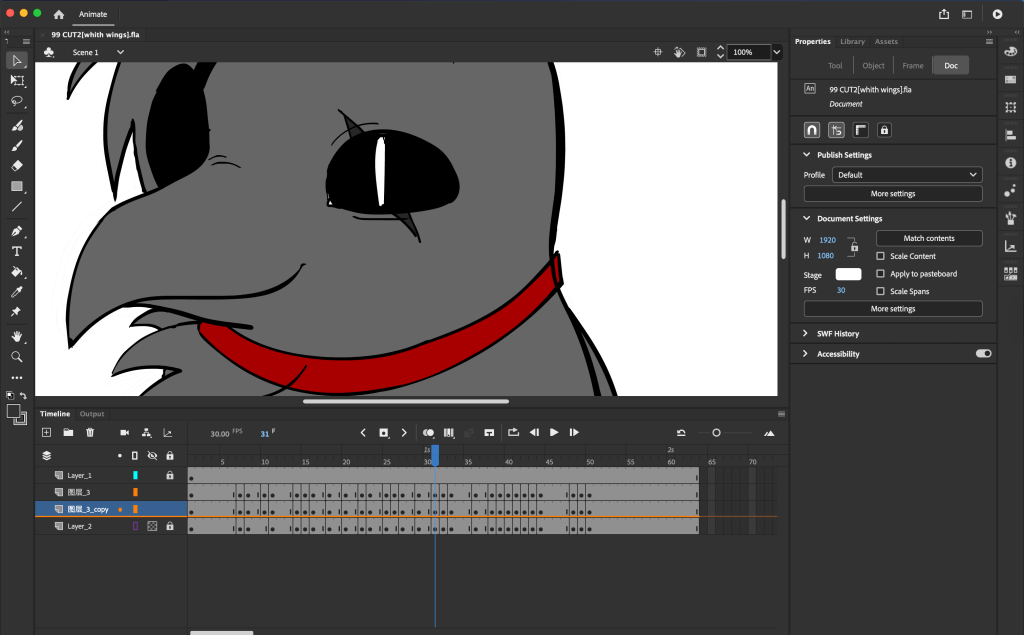Click the Match contents button
1024x635 pixels.
(x=928, y=239)
